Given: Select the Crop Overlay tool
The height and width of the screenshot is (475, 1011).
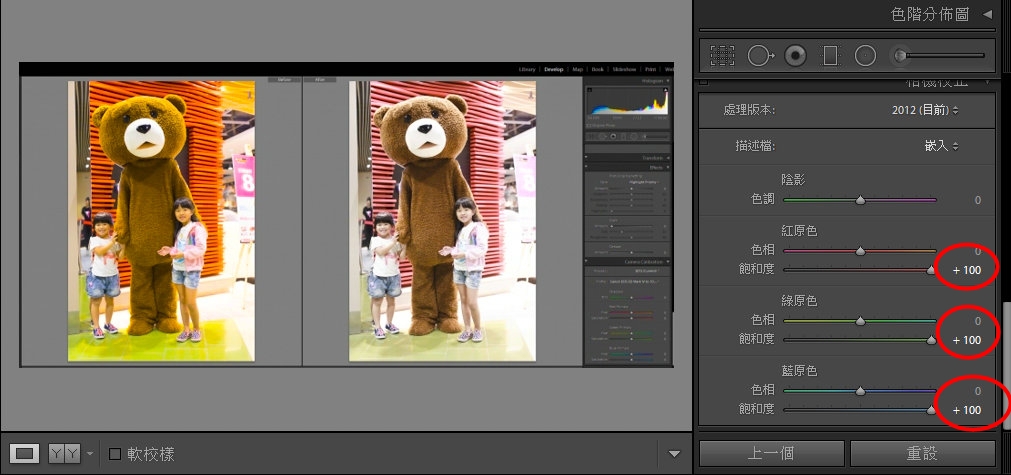Looking at the screenshot, I should pyautogui.click(x=722, y=56).
